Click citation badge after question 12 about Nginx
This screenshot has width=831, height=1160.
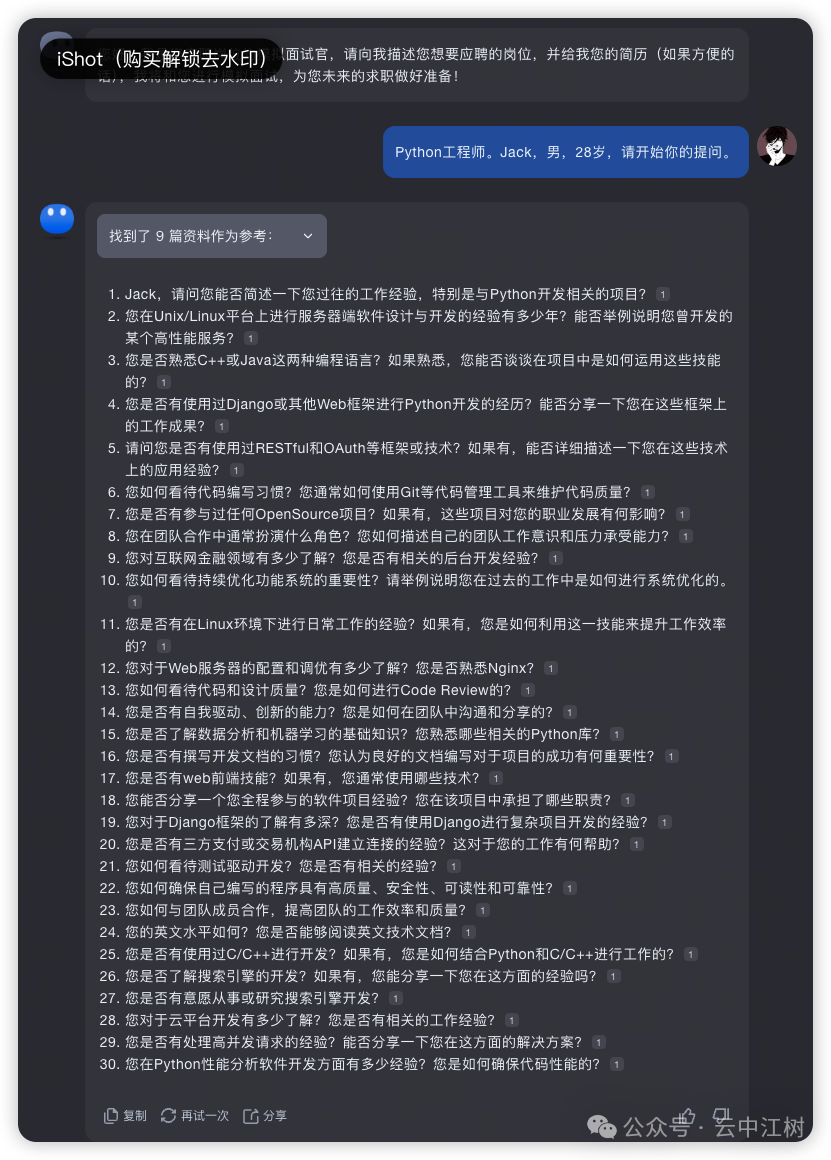551,669
